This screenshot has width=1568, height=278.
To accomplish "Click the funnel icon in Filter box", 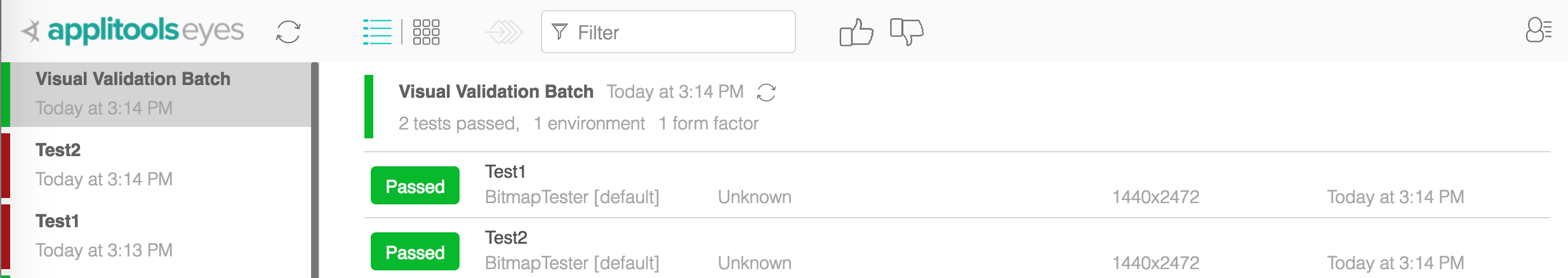I will [559, 32].
